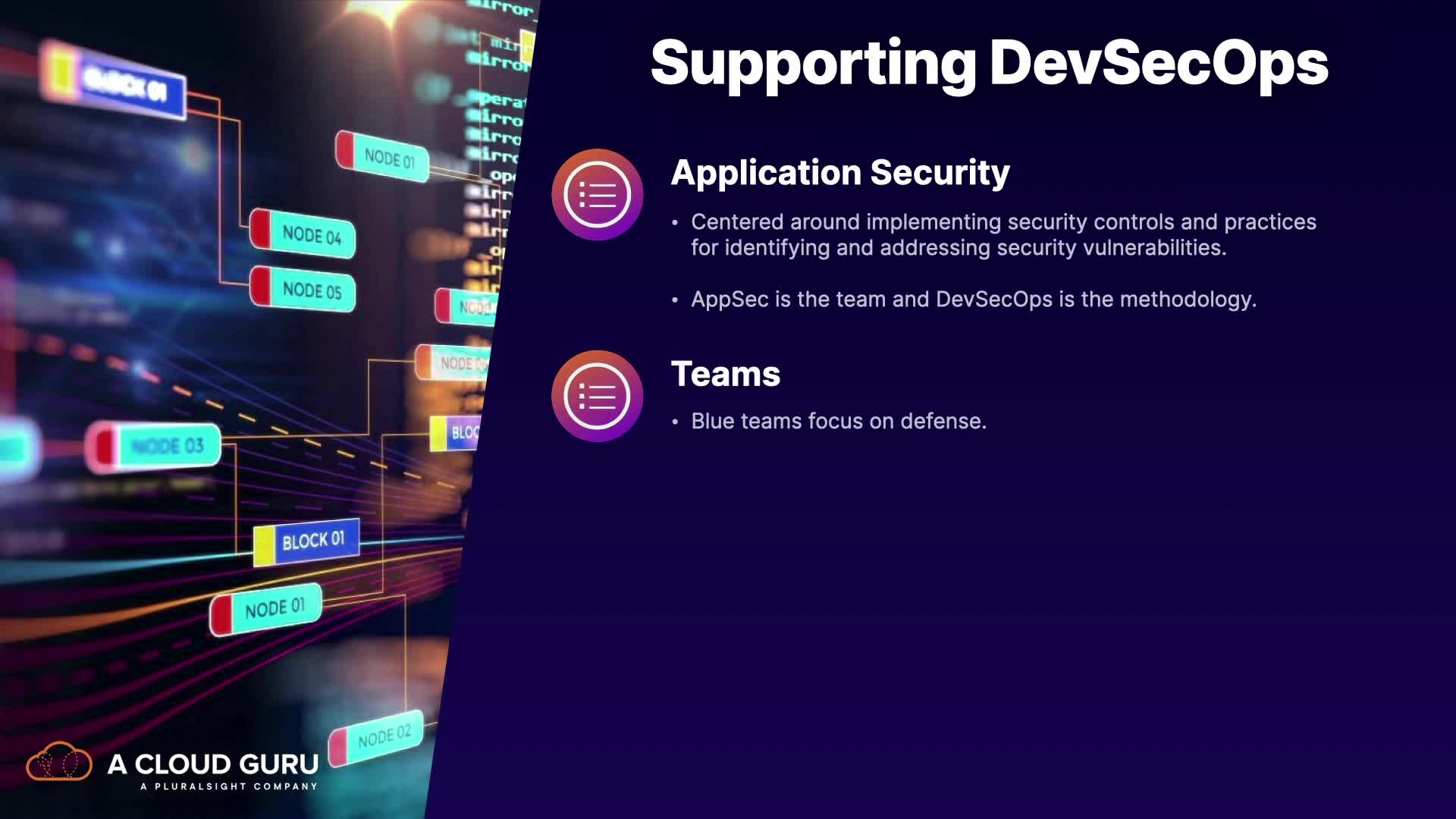Click the 'Blue teams focus on defense' bullet
The width and height of the screenshot is (1456, 819).
838,422
